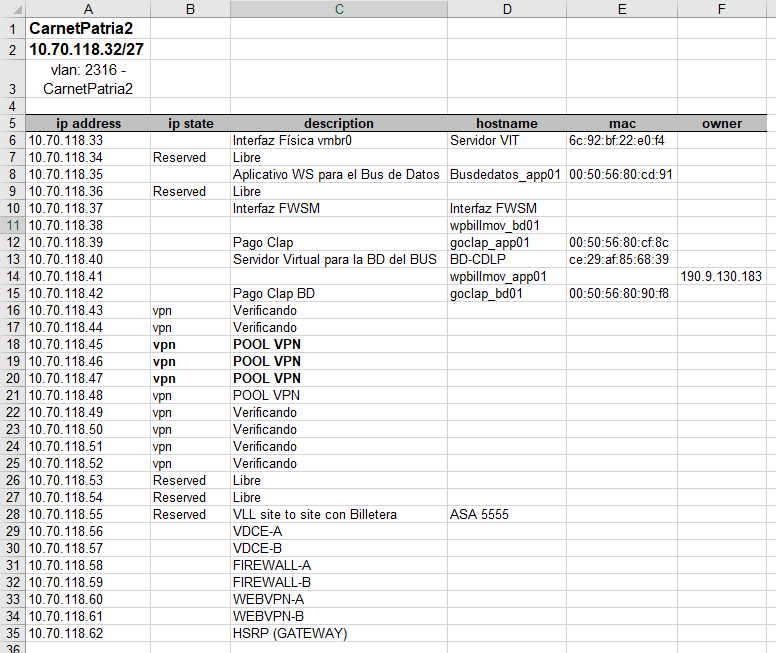Click the subnet cell 10.70.118.32/27
This screenshot has width=776, height=653.
88,50
